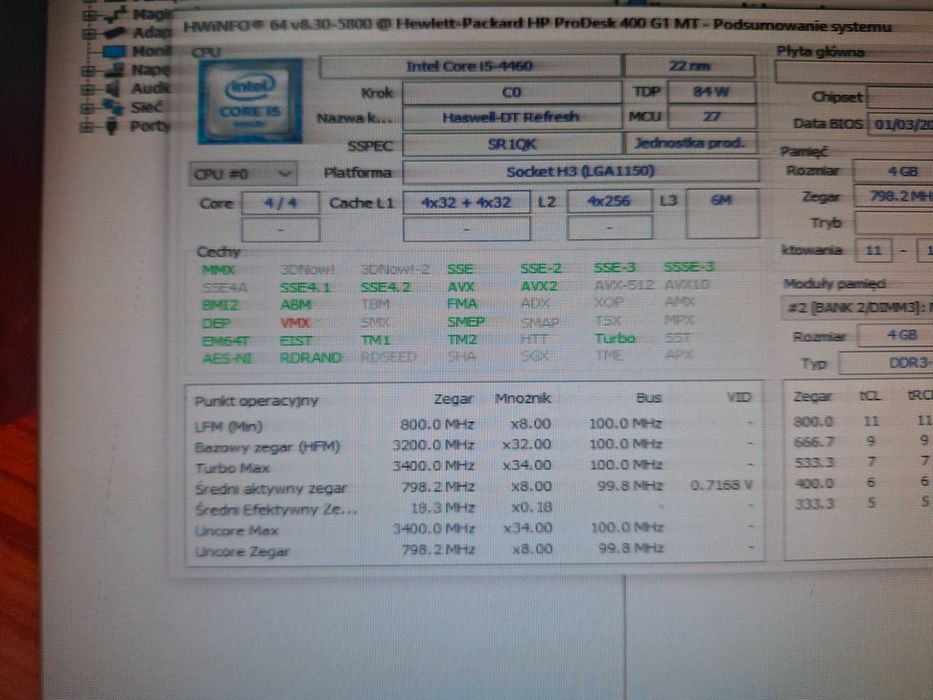Click the AVX2 feature label
Screen dimensions: 933x700
coord(539,286)
